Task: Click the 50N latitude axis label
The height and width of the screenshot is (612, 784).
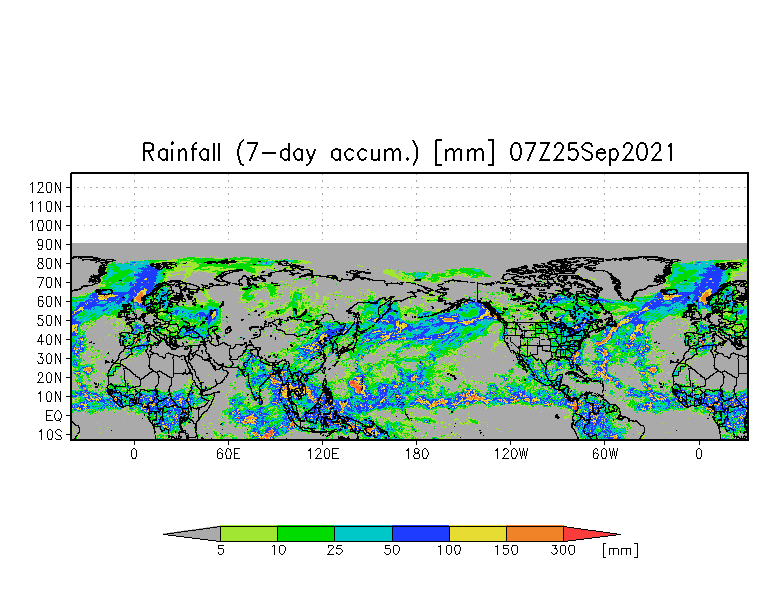Action: point(50,321)
